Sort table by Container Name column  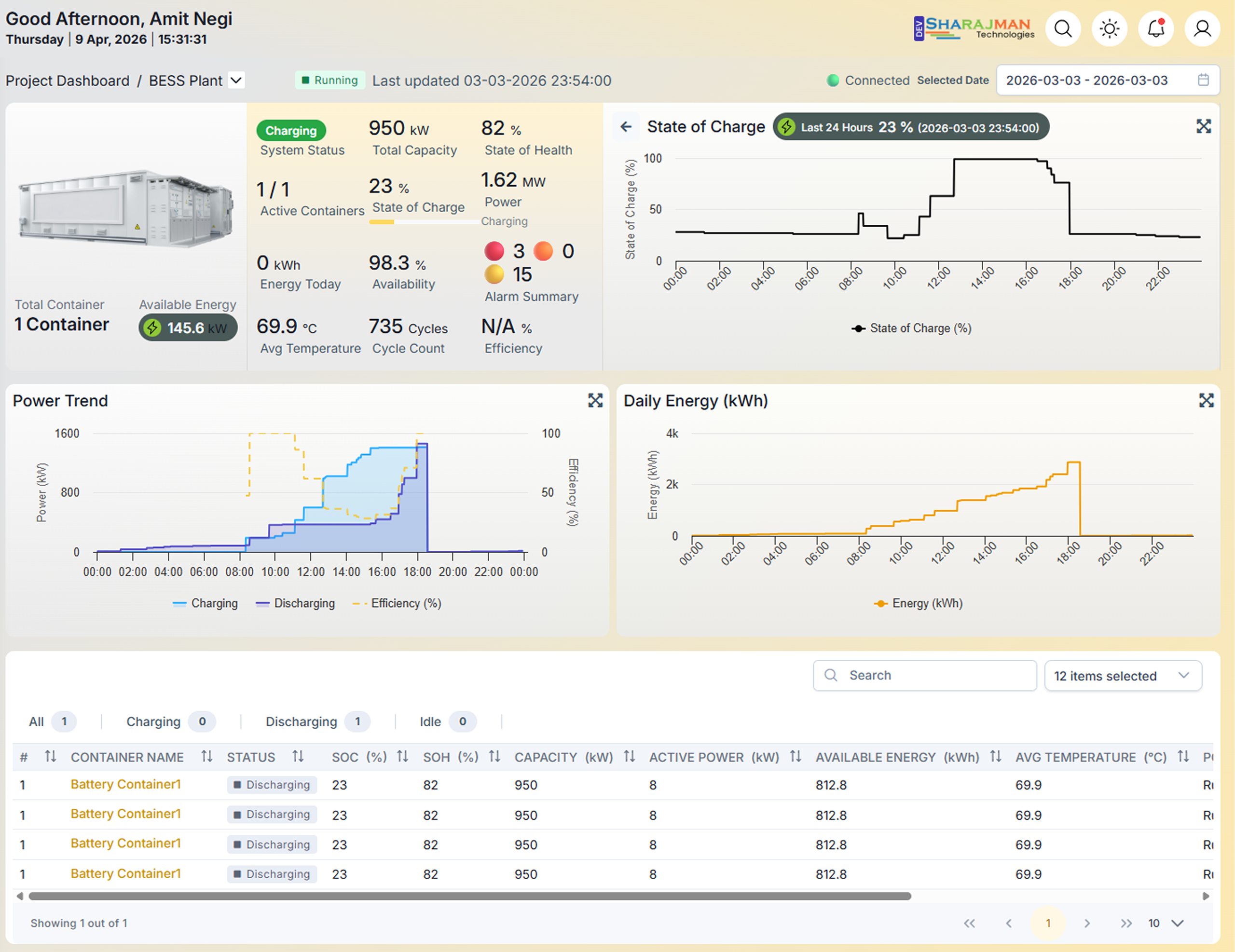(206, 756)
